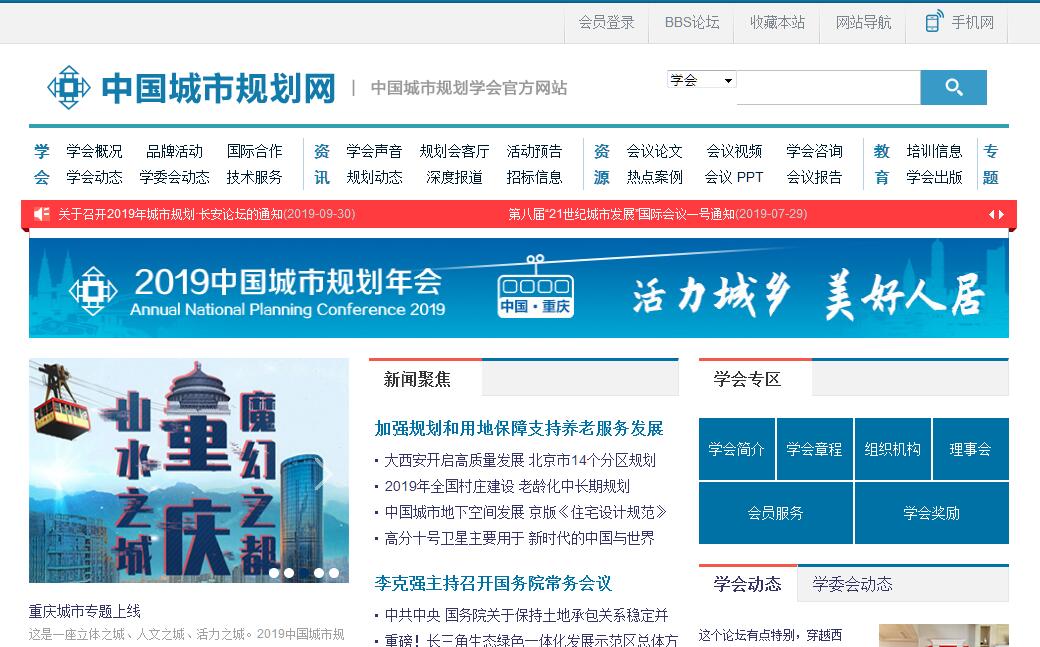This screenshot has height=647, width=1040.
Task: Select the first carousel dot indicator
Action: (x=274, y=573)
